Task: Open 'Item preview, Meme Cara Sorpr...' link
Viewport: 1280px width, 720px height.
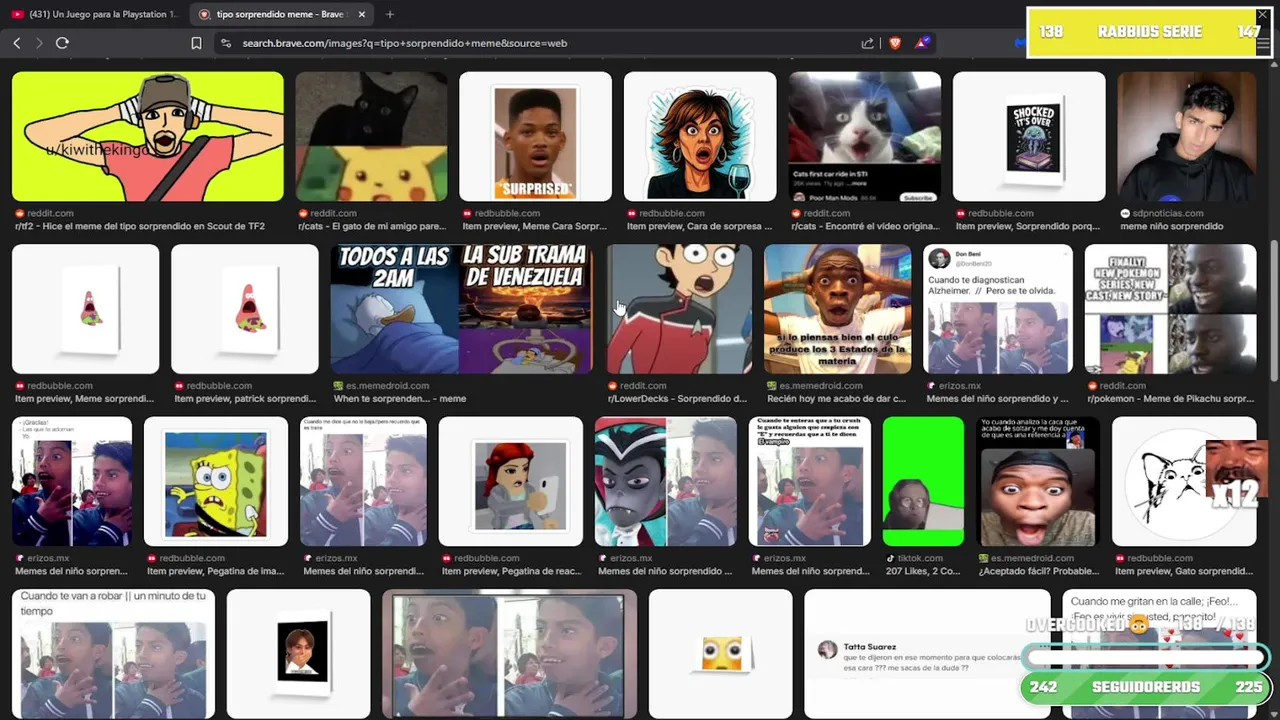Action: click(x=535, y=226)
